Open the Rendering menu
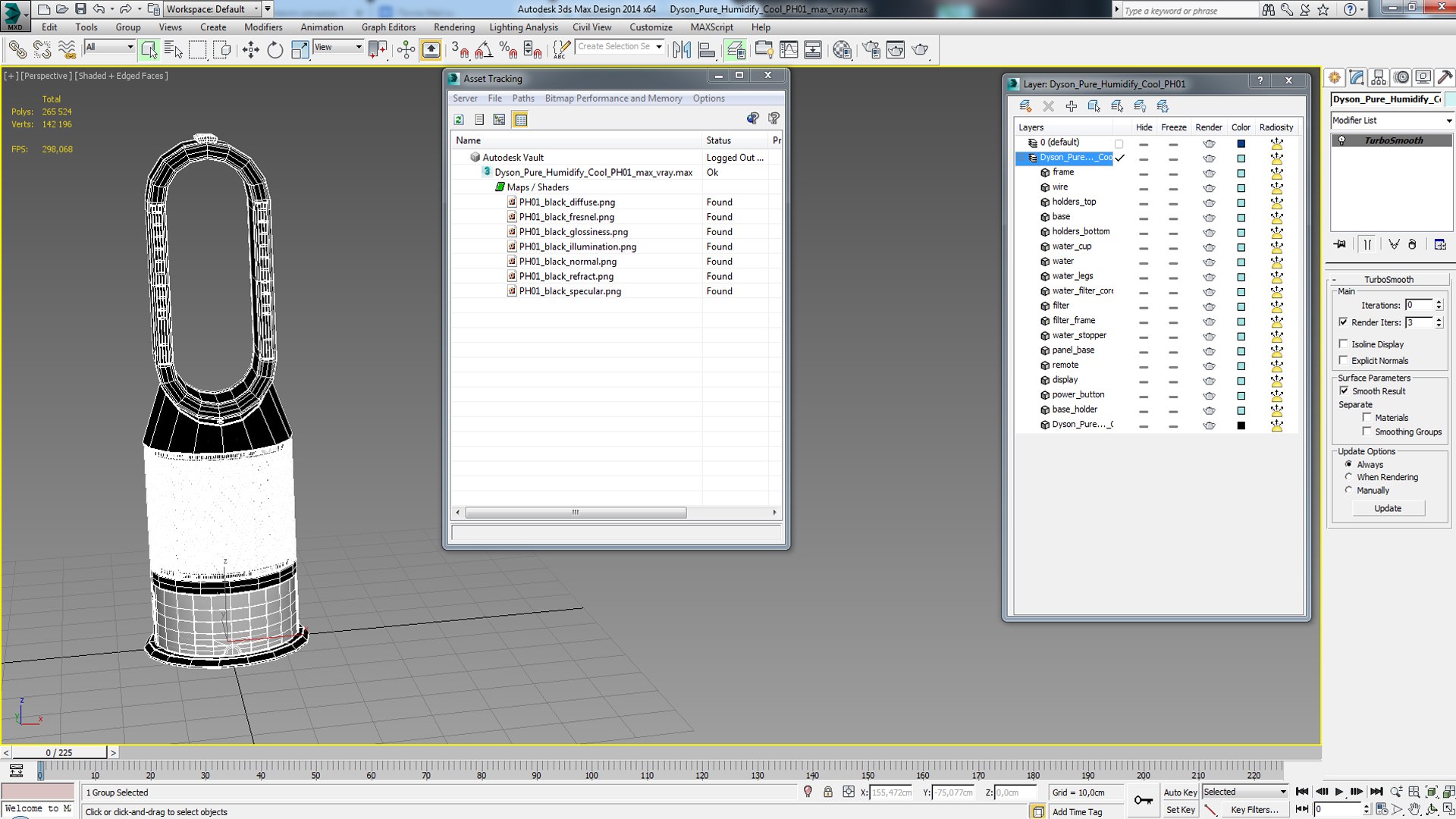The width and height of the screenshot is (1456, 819). pos(454,27)
